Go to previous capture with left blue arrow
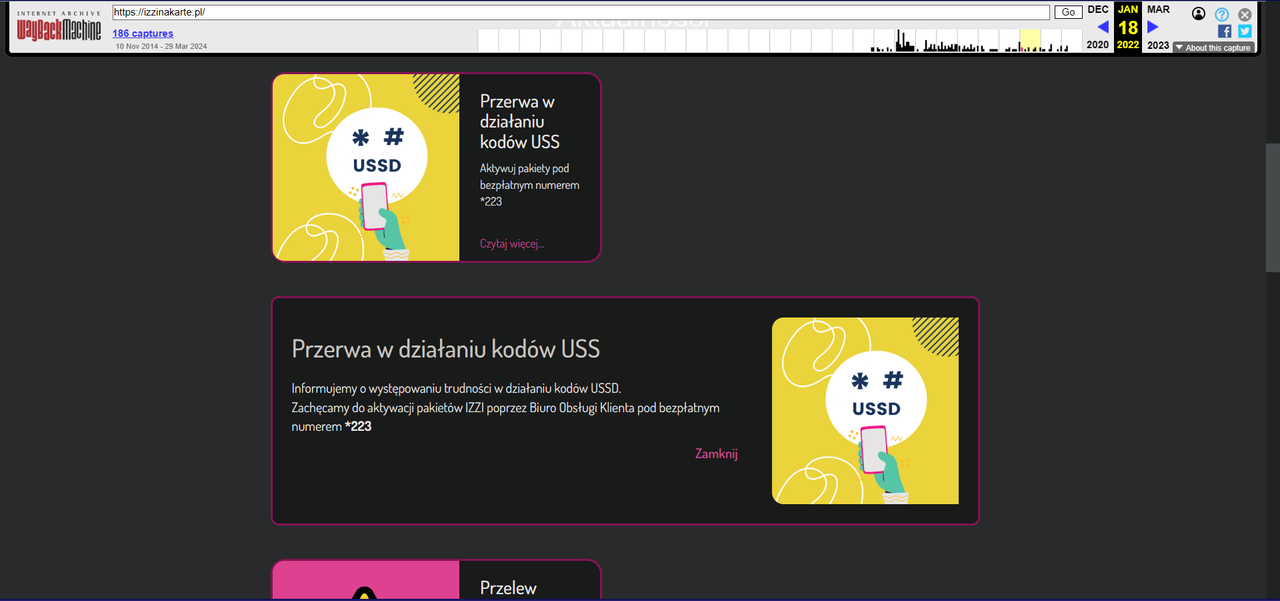 1103,27
